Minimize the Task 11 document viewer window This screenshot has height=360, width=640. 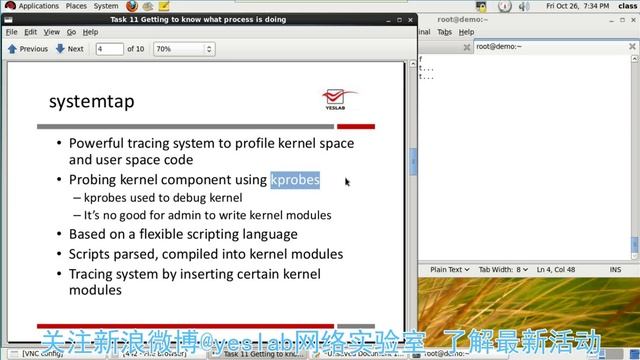tap(388, 20)
